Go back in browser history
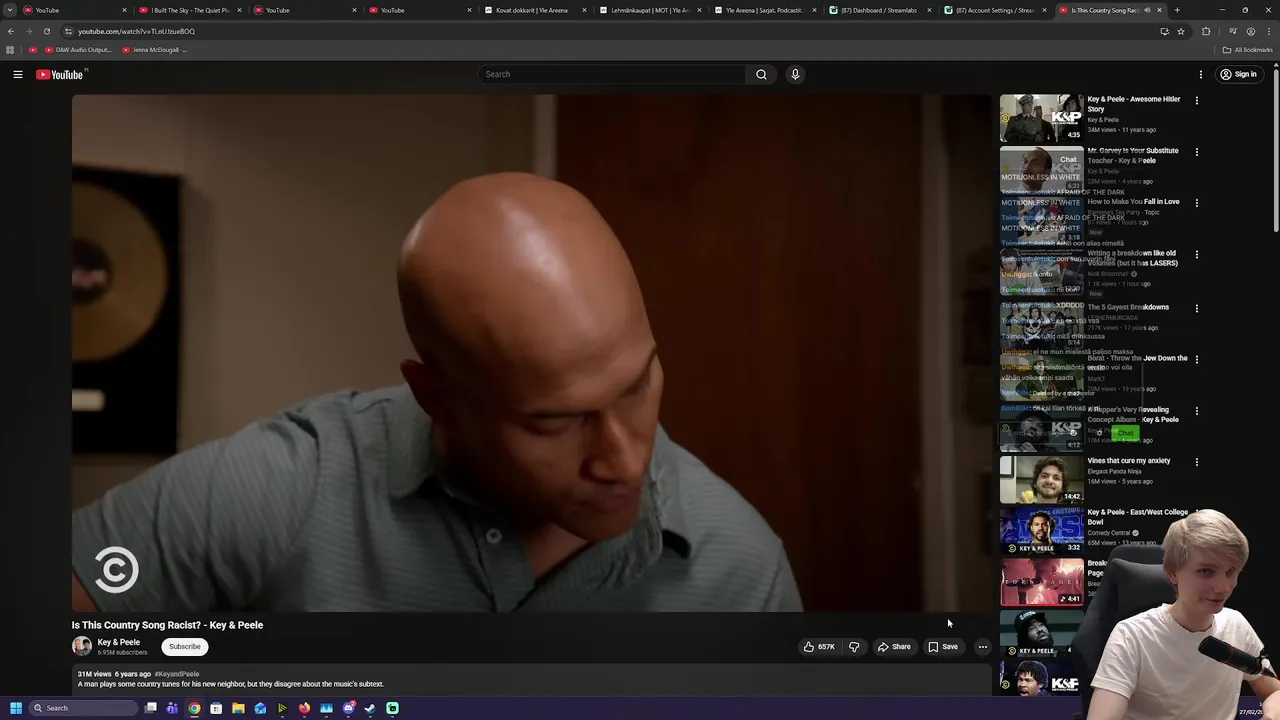The image size is (1280, 720). [x=11, y=31]
